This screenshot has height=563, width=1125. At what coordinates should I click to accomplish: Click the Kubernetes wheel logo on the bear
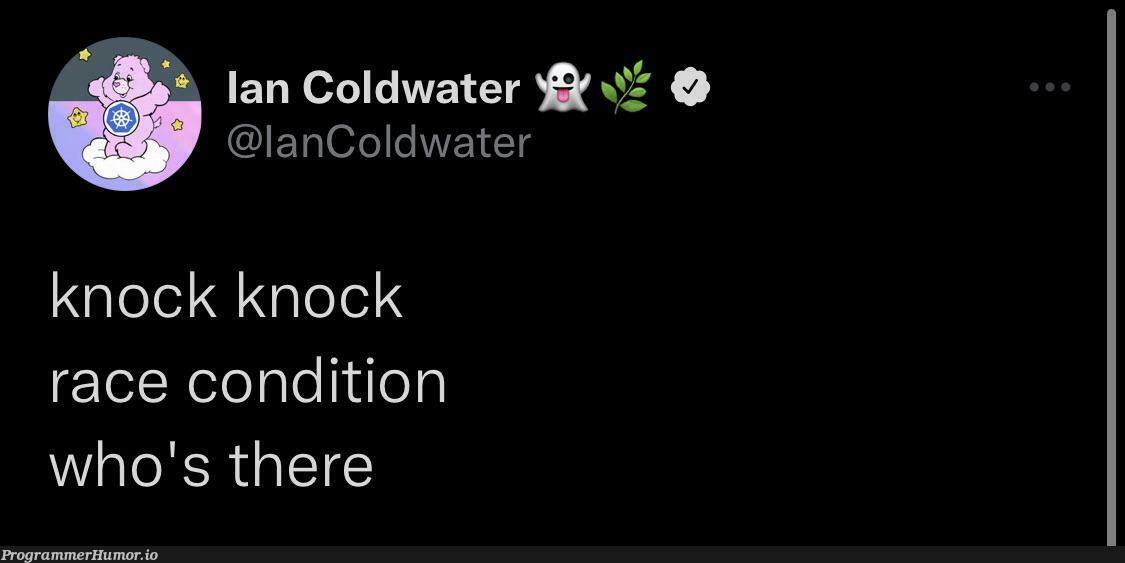(119, 119)
